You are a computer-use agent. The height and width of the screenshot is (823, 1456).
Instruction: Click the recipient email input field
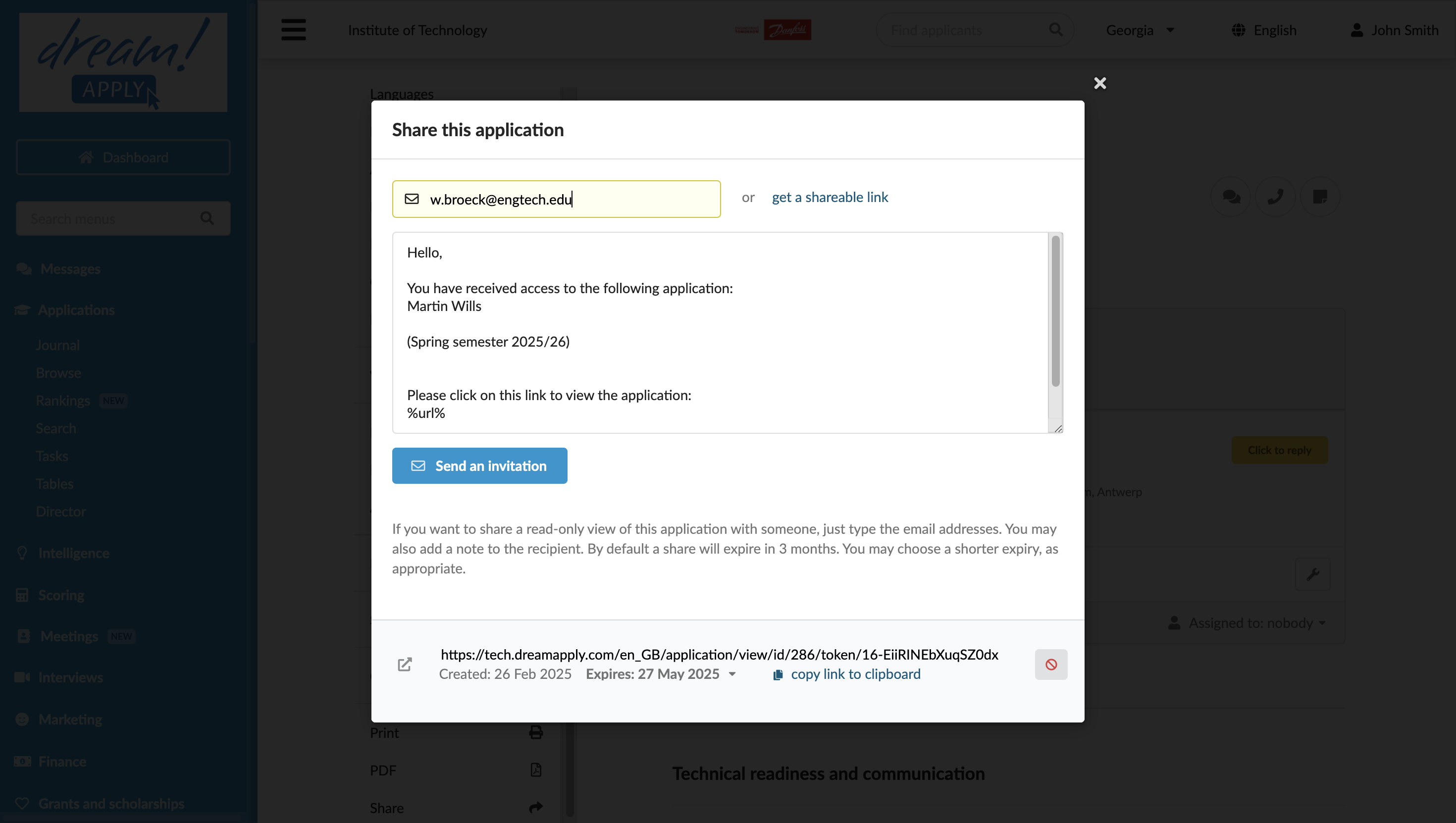(x=556, y=199)
